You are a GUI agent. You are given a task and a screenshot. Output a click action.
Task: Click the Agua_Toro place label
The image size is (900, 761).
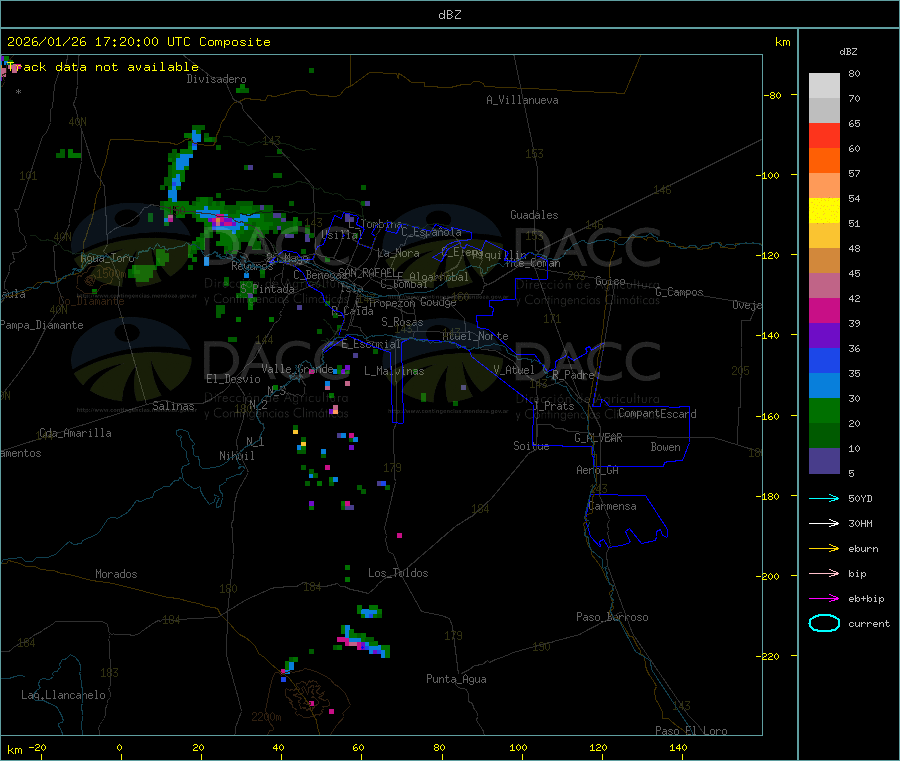[x=107, y=258]
